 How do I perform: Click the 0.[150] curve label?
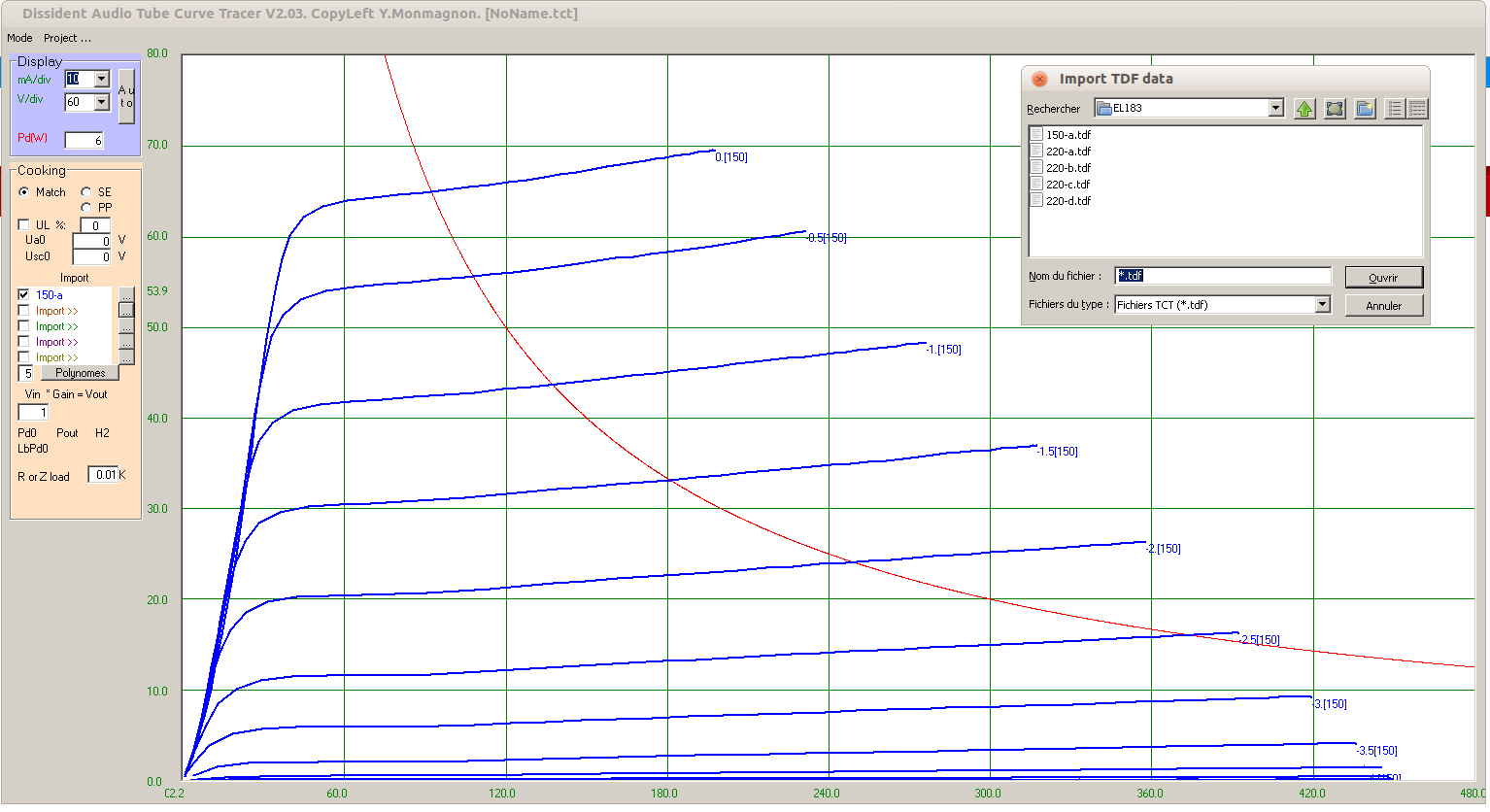731,157
